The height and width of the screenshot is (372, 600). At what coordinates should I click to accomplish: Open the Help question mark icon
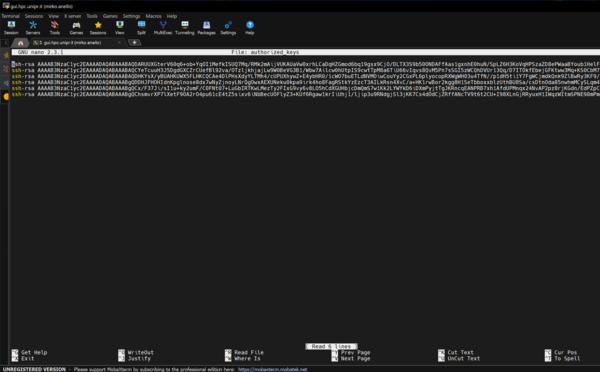point(250,28)
